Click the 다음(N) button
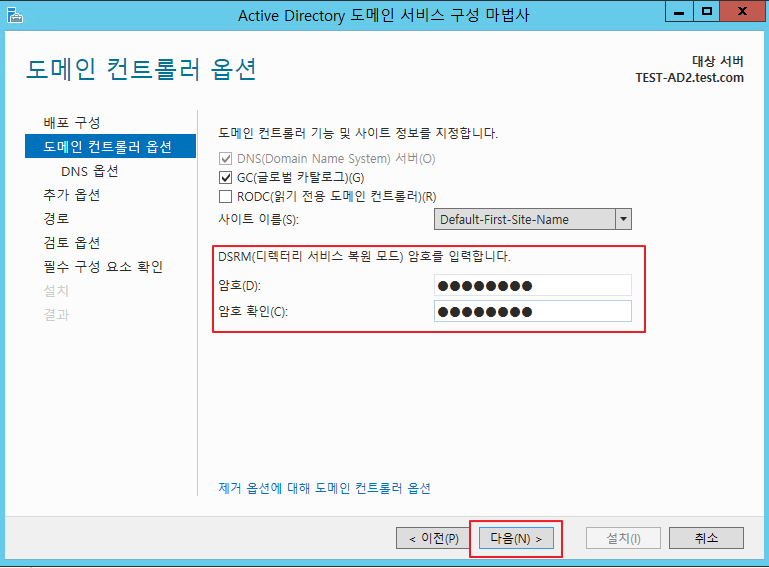The height and width of the screenshot is (568, 769). pos(516,538)
